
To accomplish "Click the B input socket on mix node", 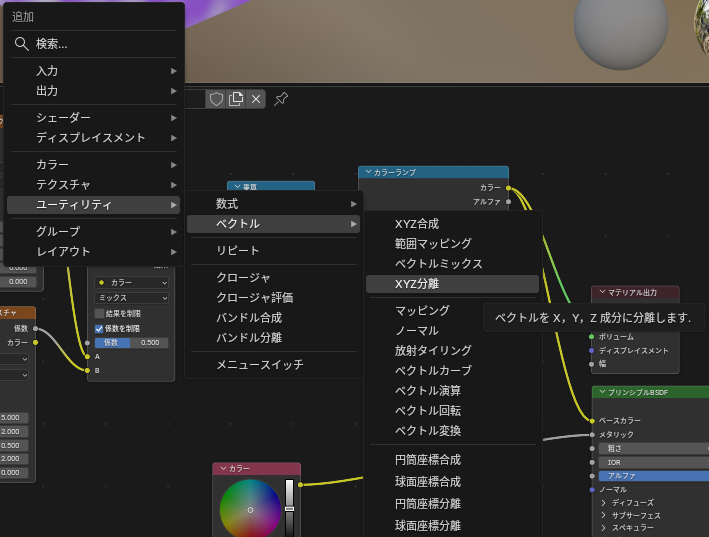I will (x=88, y=370).
